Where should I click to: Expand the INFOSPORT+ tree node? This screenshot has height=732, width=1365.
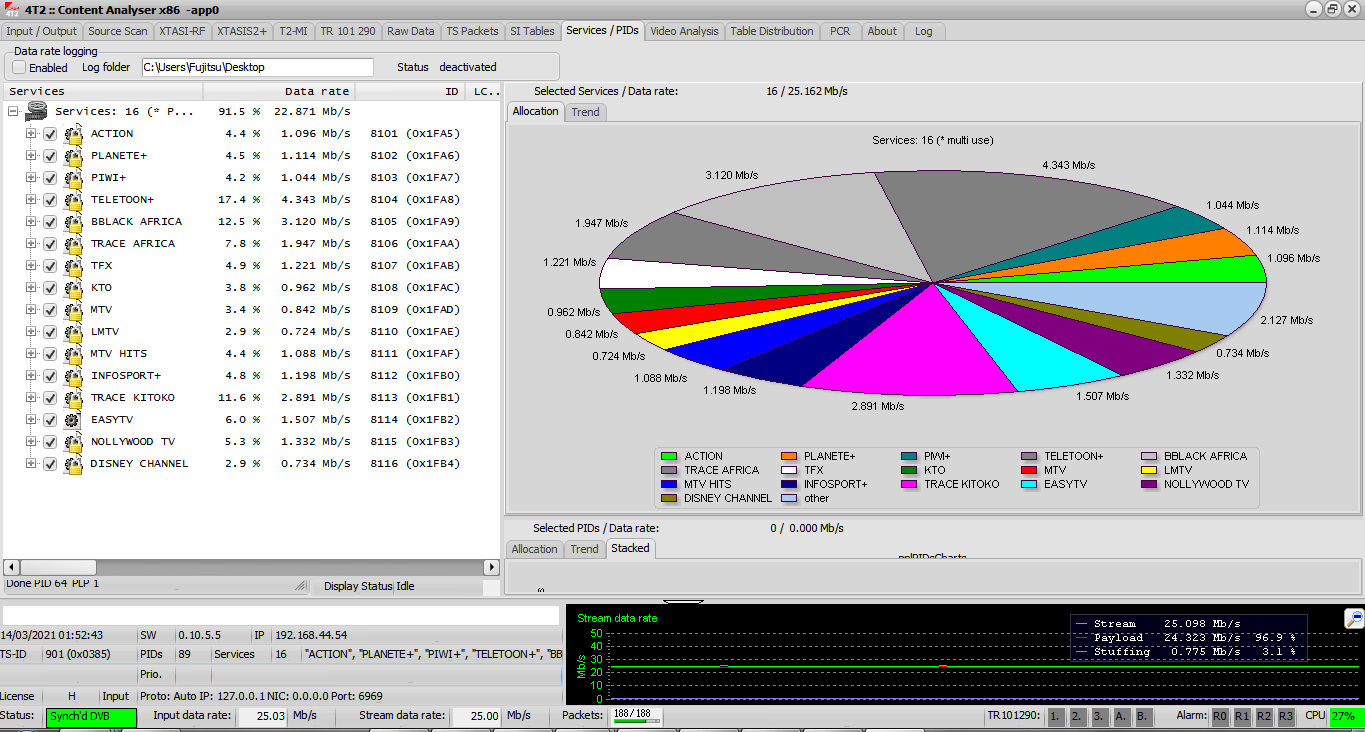[31, 376]
